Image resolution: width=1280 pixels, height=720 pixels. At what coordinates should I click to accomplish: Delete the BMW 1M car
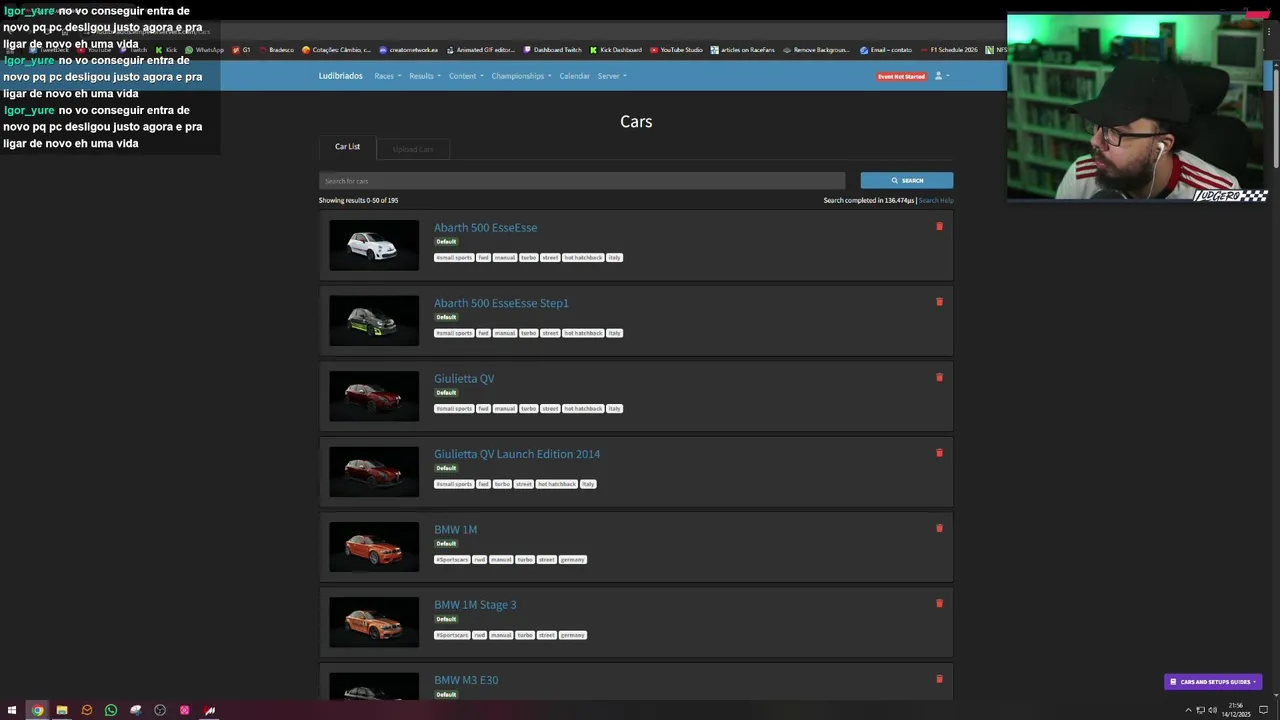[x=939, y=528]
